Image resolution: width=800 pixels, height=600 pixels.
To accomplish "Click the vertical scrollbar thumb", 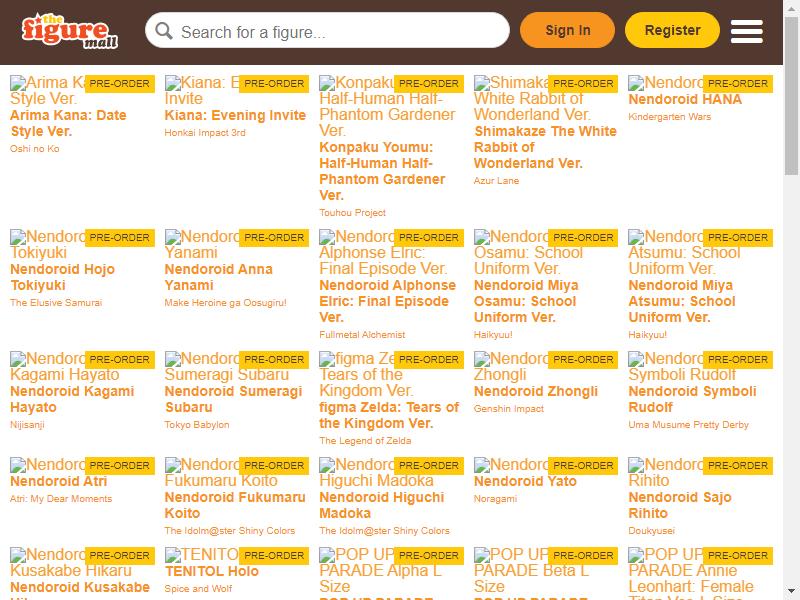I will 791,95.
